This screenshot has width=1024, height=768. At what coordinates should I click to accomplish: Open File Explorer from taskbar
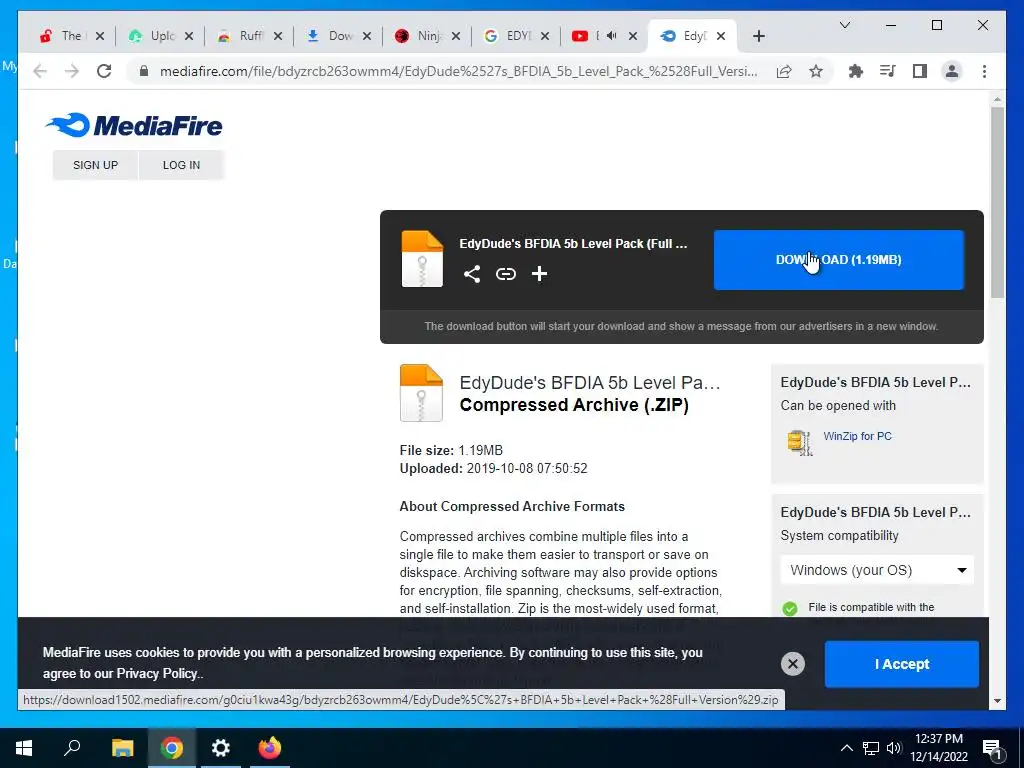point(122,748)
